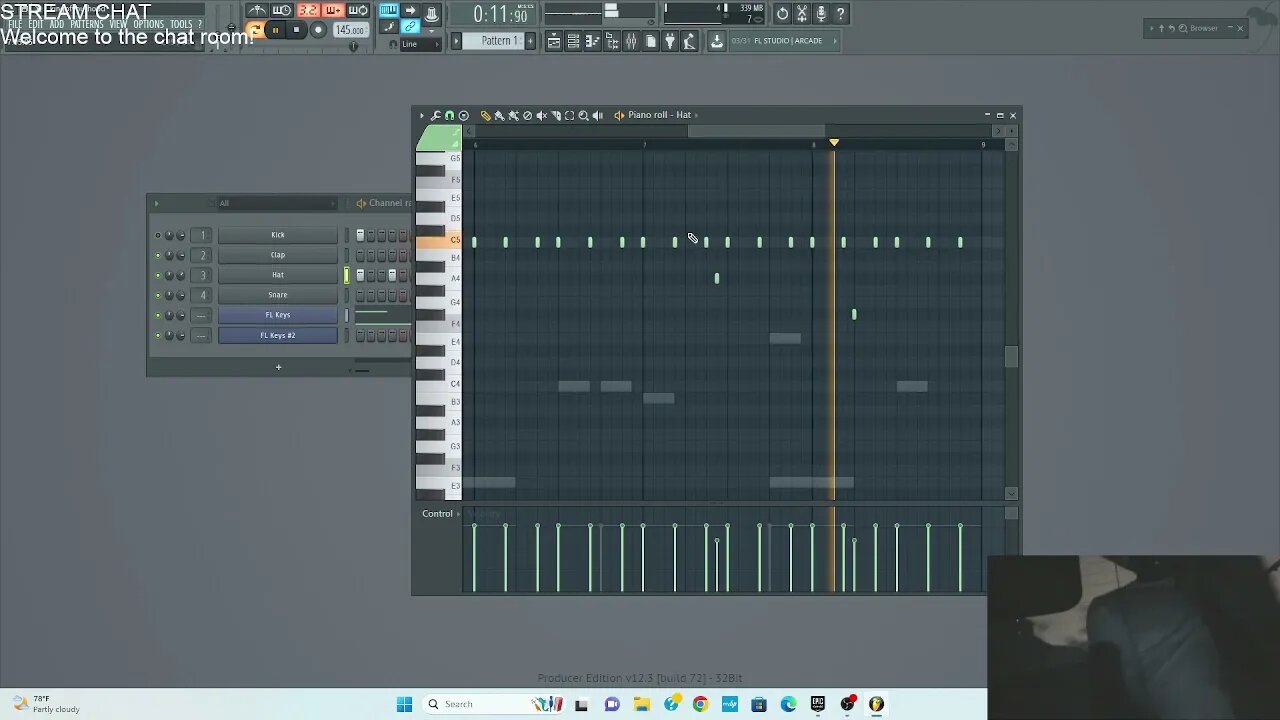Pause playback with the transport pause button
Viewport: 1280px width, 720px height.
(275, 30)
